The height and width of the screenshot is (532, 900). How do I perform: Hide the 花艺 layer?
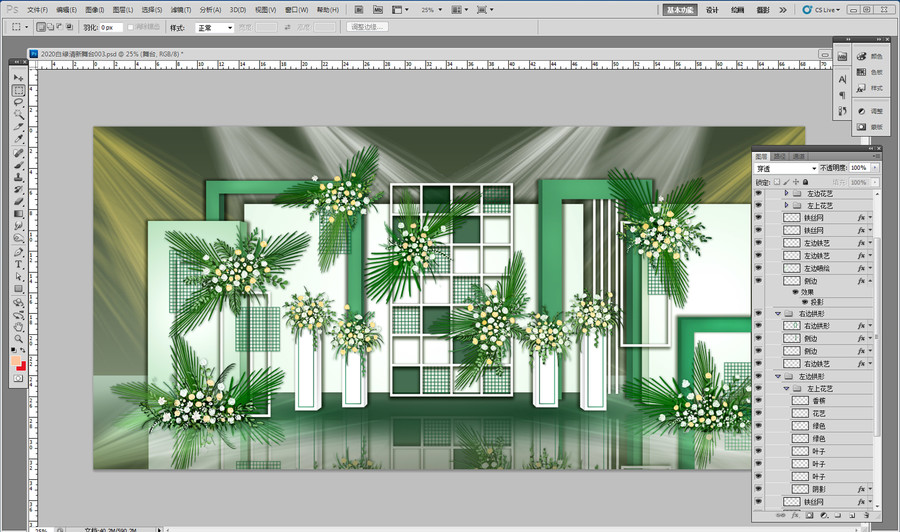point(759,413)
